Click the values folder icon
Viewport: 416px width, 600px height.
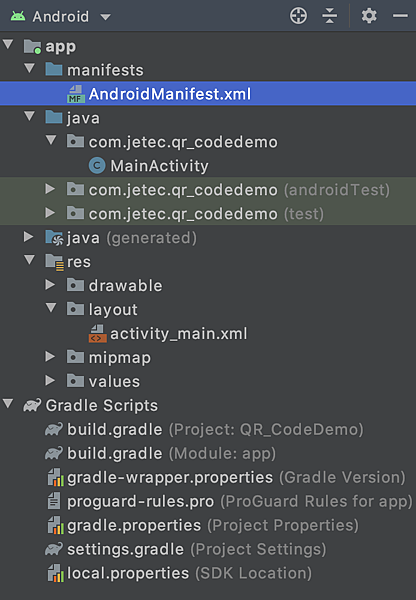pyautogui.click(x=75, y=381)
